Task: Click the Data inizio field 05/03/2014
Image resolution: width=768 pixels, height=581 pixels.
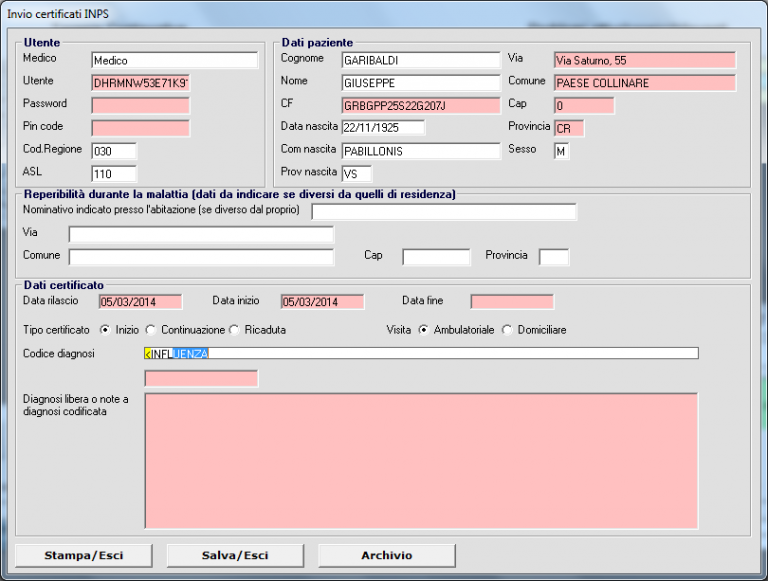Action: [x=323, y=302]
